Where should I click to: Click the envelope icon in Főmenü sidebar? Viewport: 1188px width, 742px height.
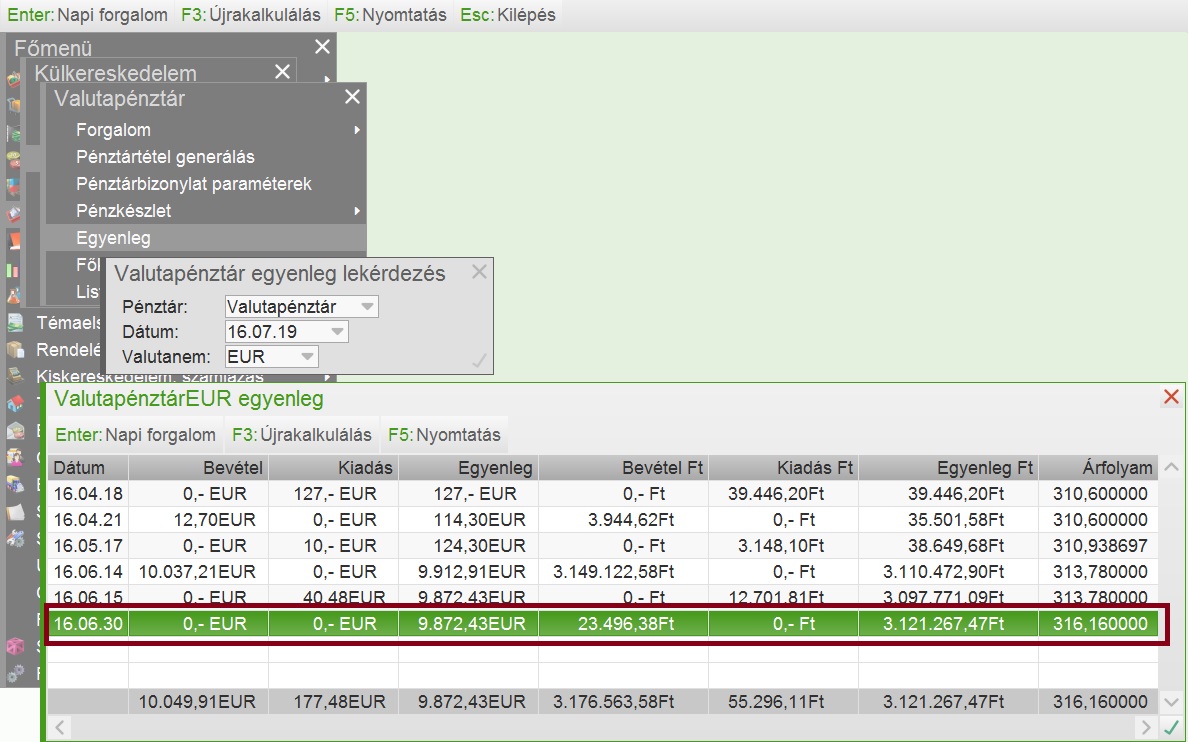pyautogui.click(x=15, y=430)
